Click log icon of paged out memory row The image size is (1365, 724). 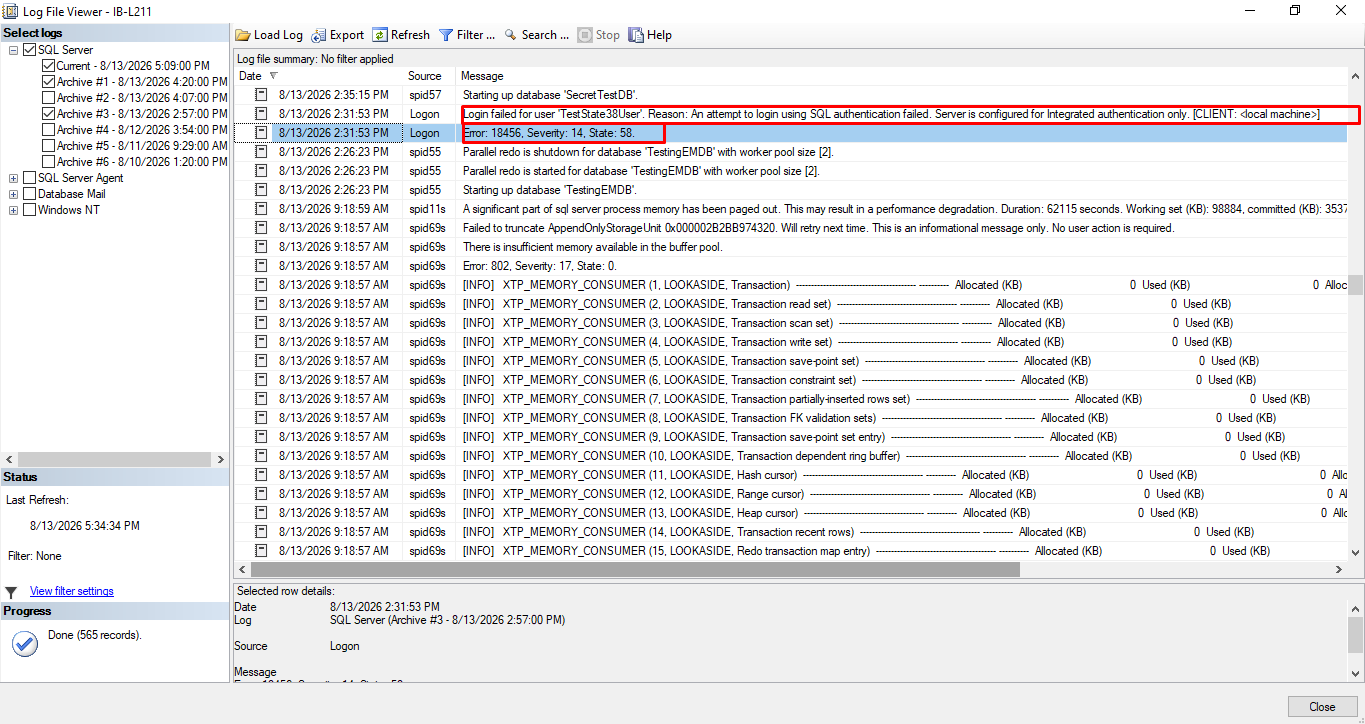[261, 209]
